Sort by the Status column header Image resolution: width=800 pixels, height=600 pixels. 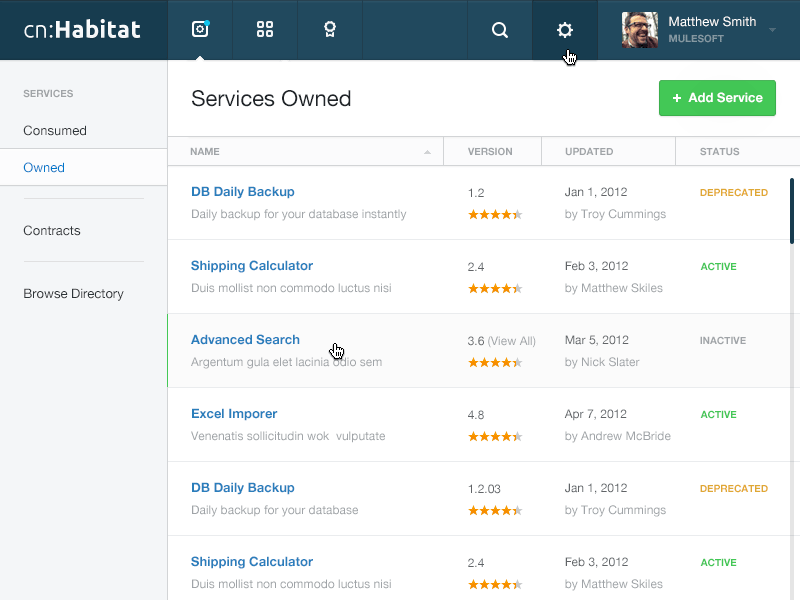[x=719, y=152]
